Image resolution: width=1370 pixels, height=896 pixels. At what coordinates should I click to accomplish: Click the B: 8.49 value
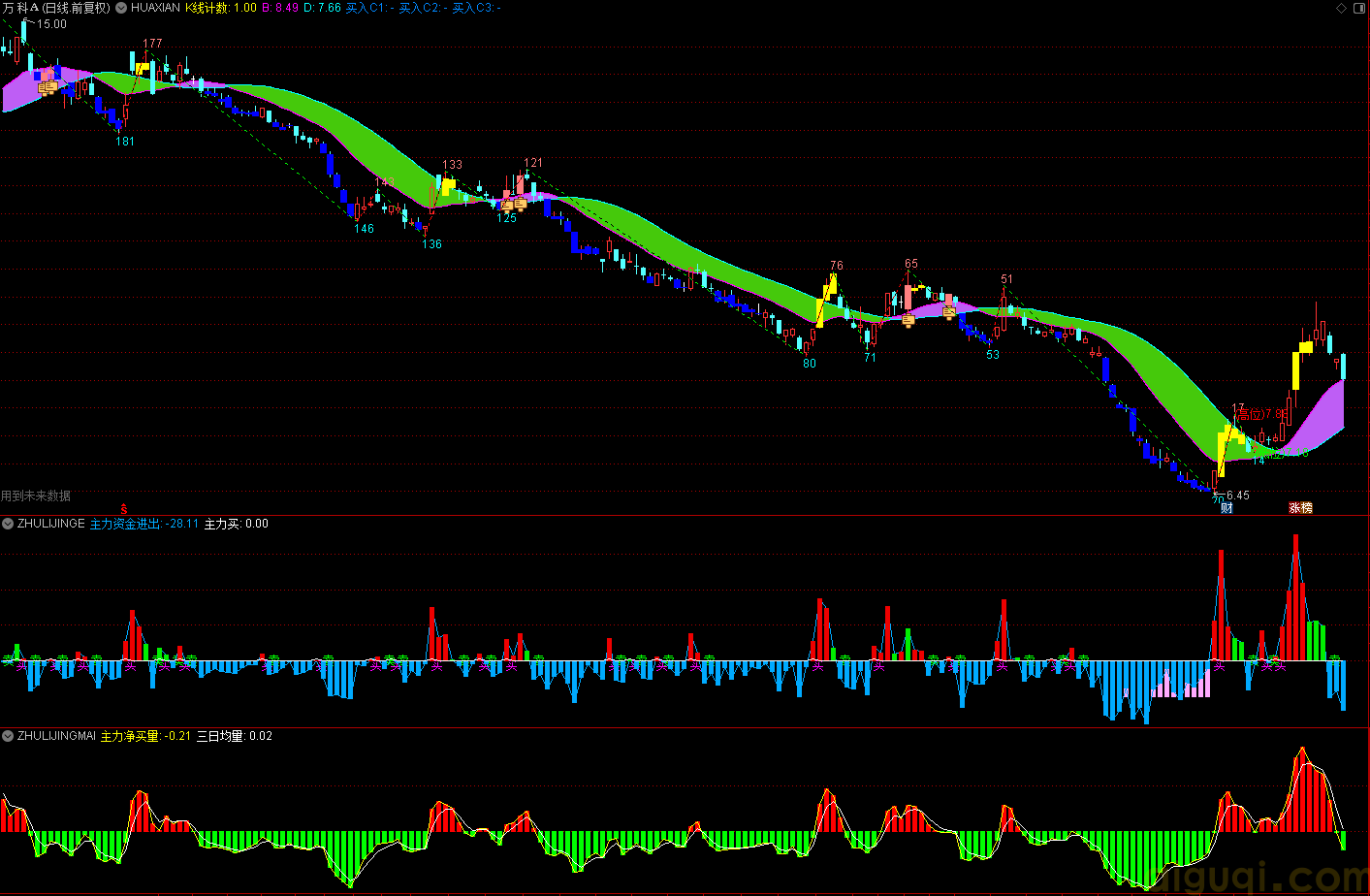(x=280, y=8)
